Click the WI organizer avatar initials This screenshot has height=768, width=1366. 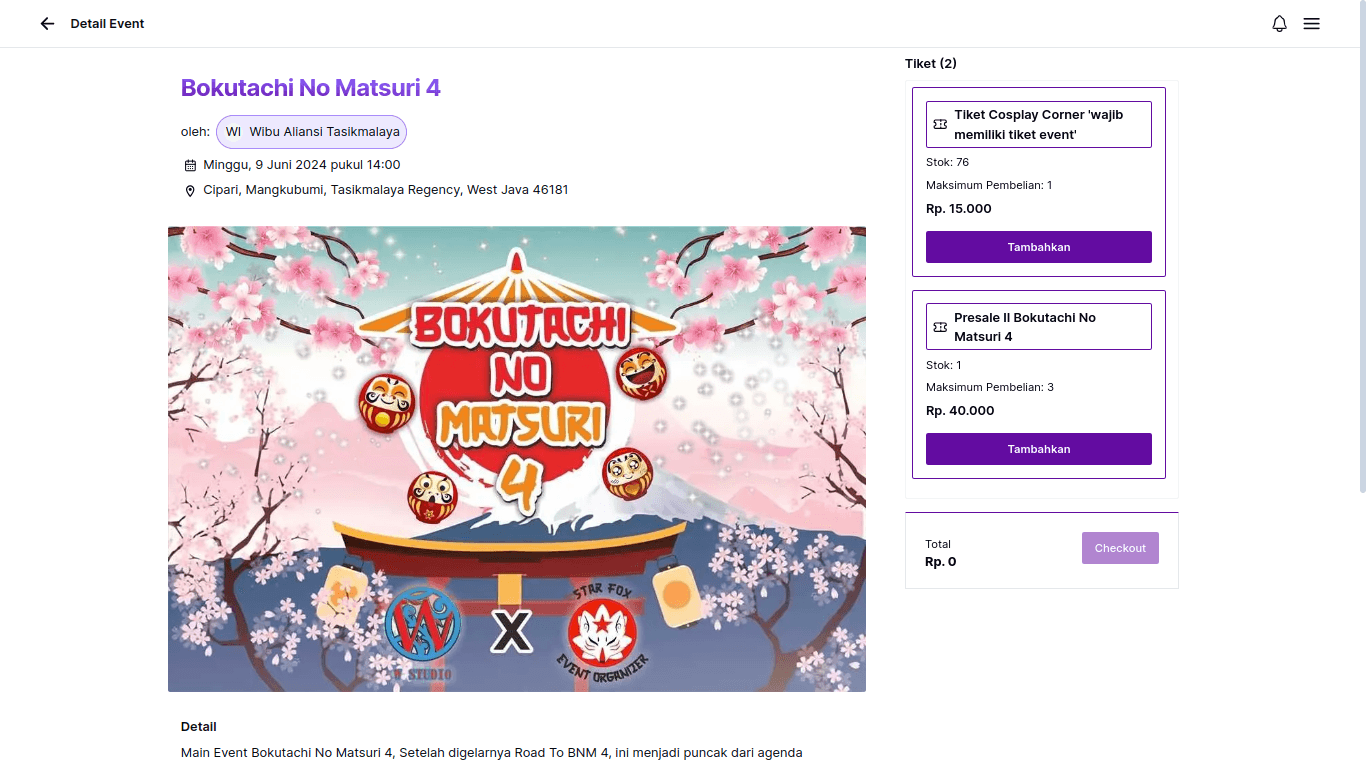(x=233, y=132)
